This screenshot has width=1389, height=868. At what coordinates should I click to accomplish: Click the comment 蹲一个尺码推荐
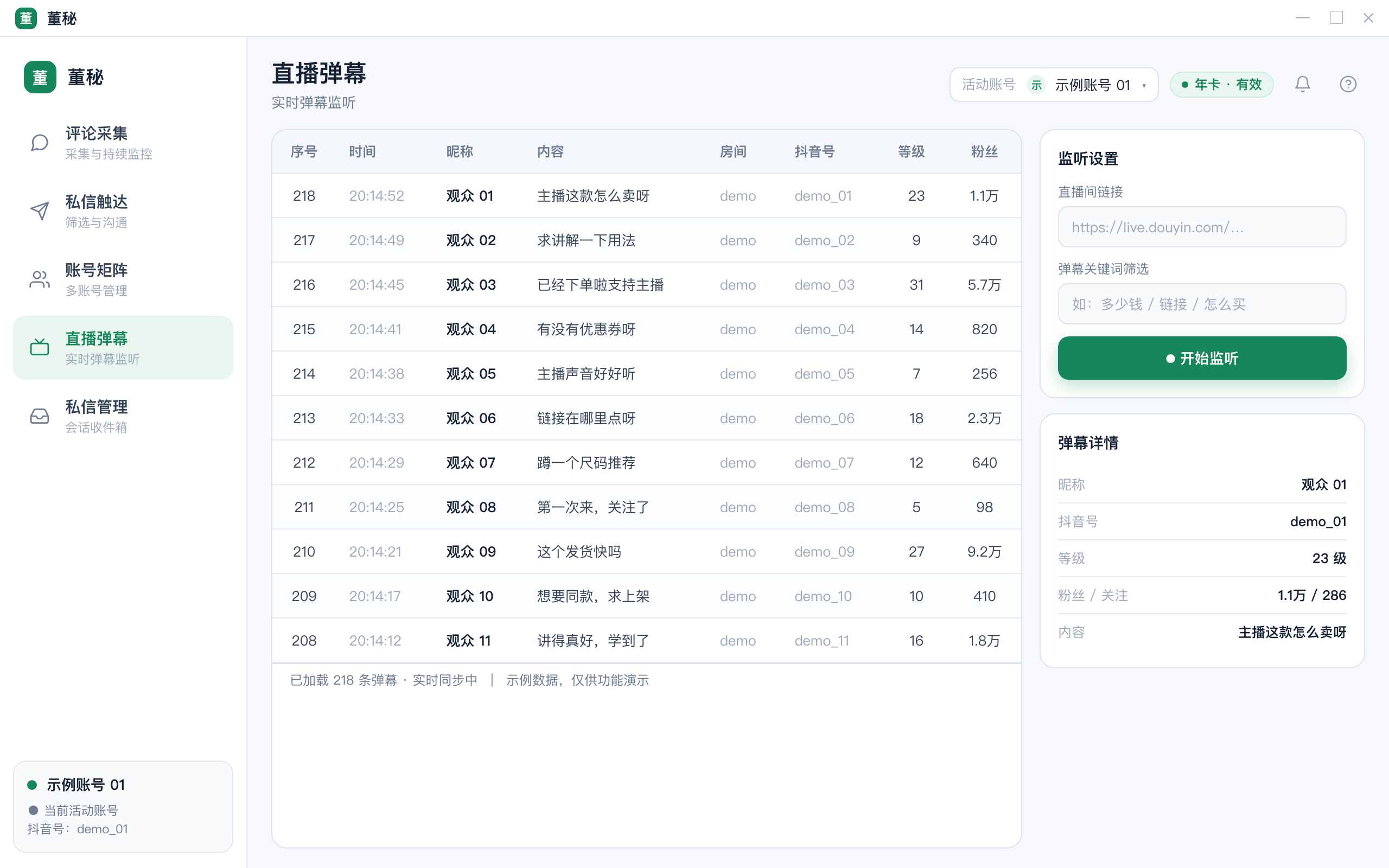click(x=586, y=463)
